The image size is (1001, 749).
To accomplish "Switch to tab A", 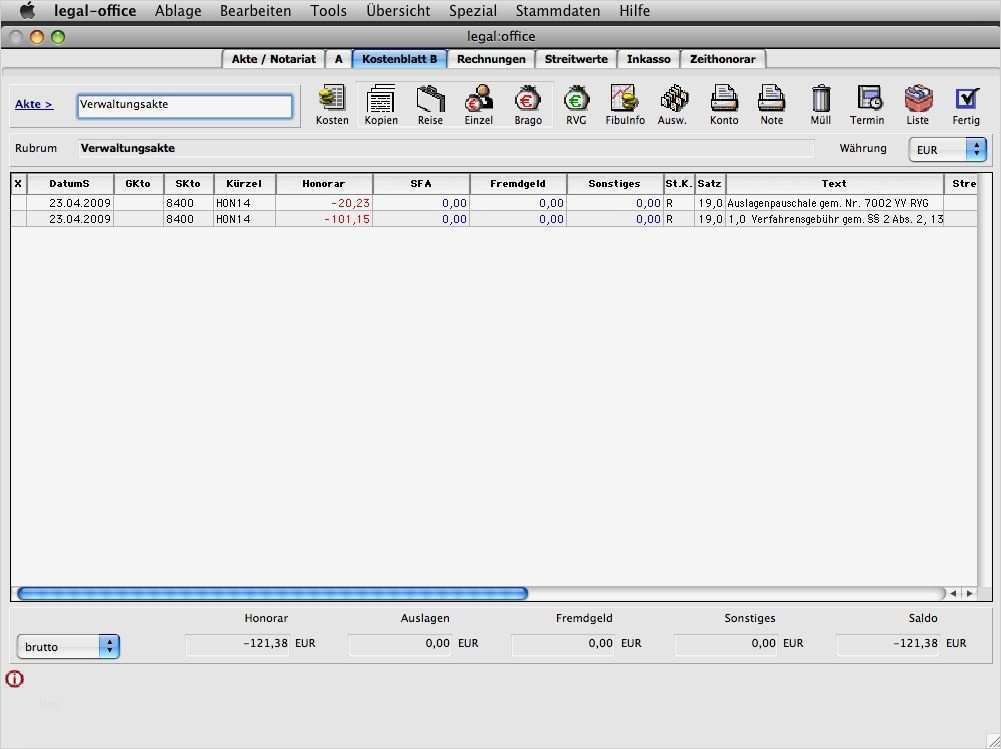I will pos(338,59).
